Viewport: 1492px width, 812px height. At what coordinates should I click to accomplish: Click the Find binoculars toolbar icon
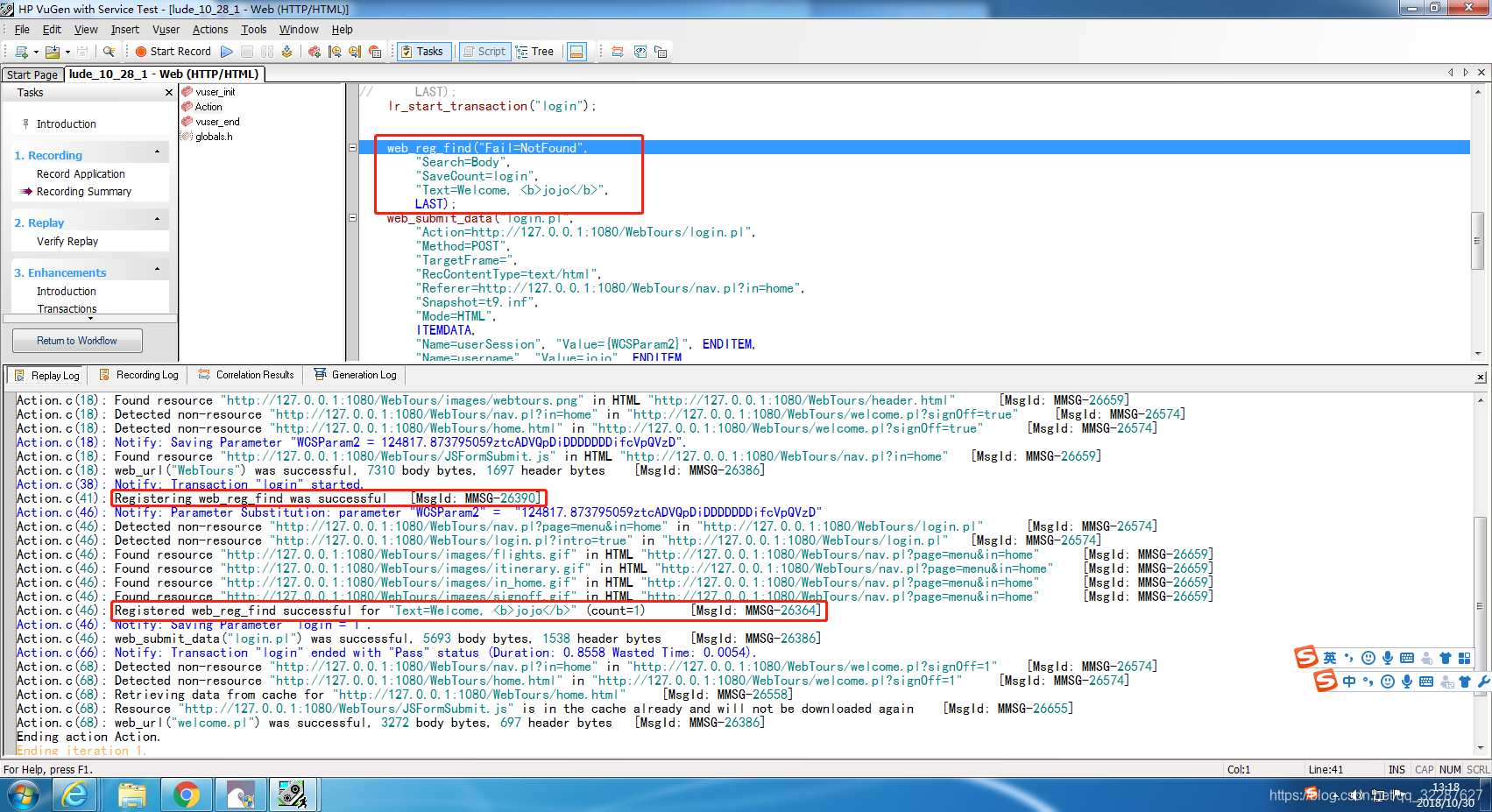[x=109, y=52]
